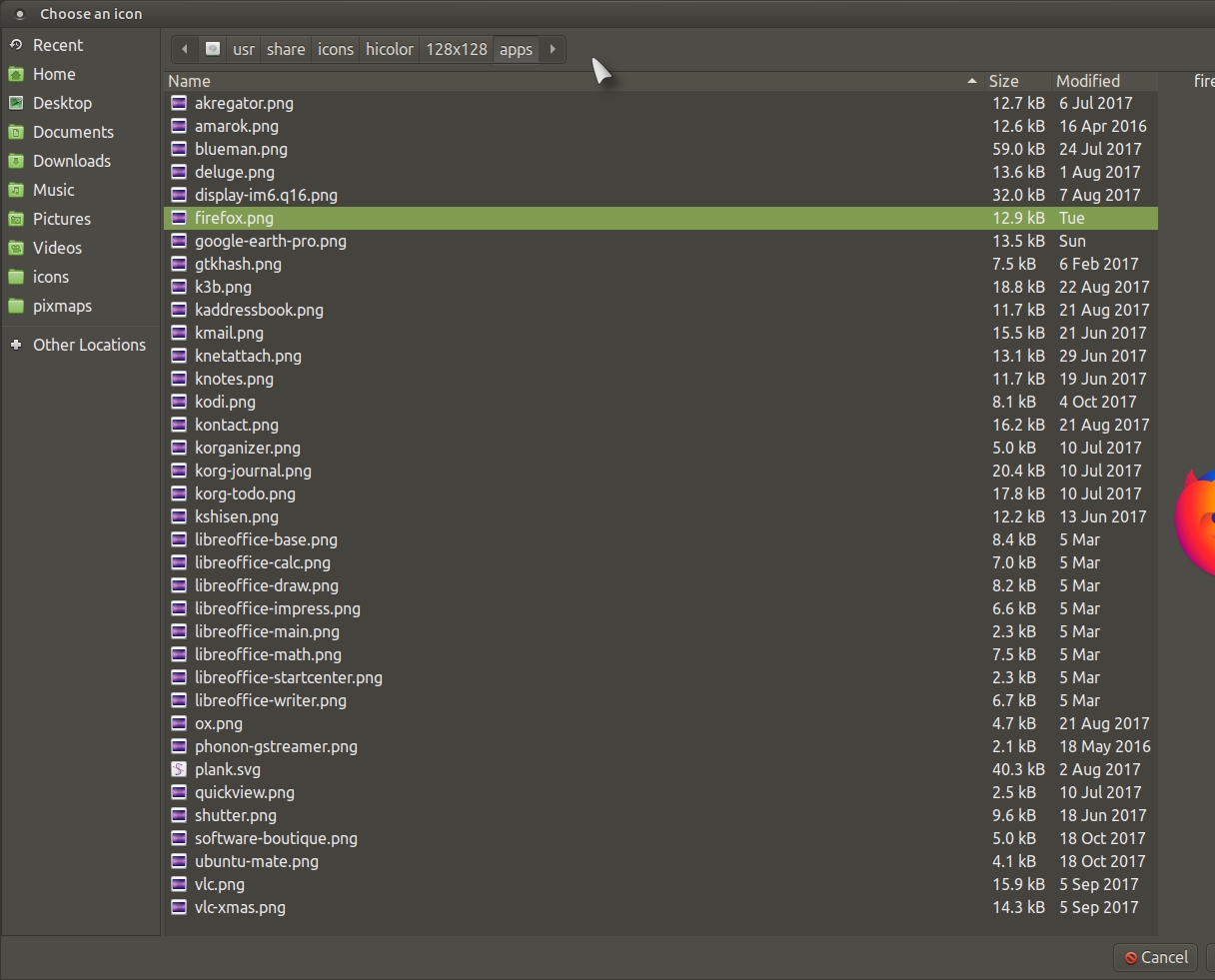The image size is (1215, 980).
Task: Select the Pictures sidebar folder
Action: coord(61,219)
